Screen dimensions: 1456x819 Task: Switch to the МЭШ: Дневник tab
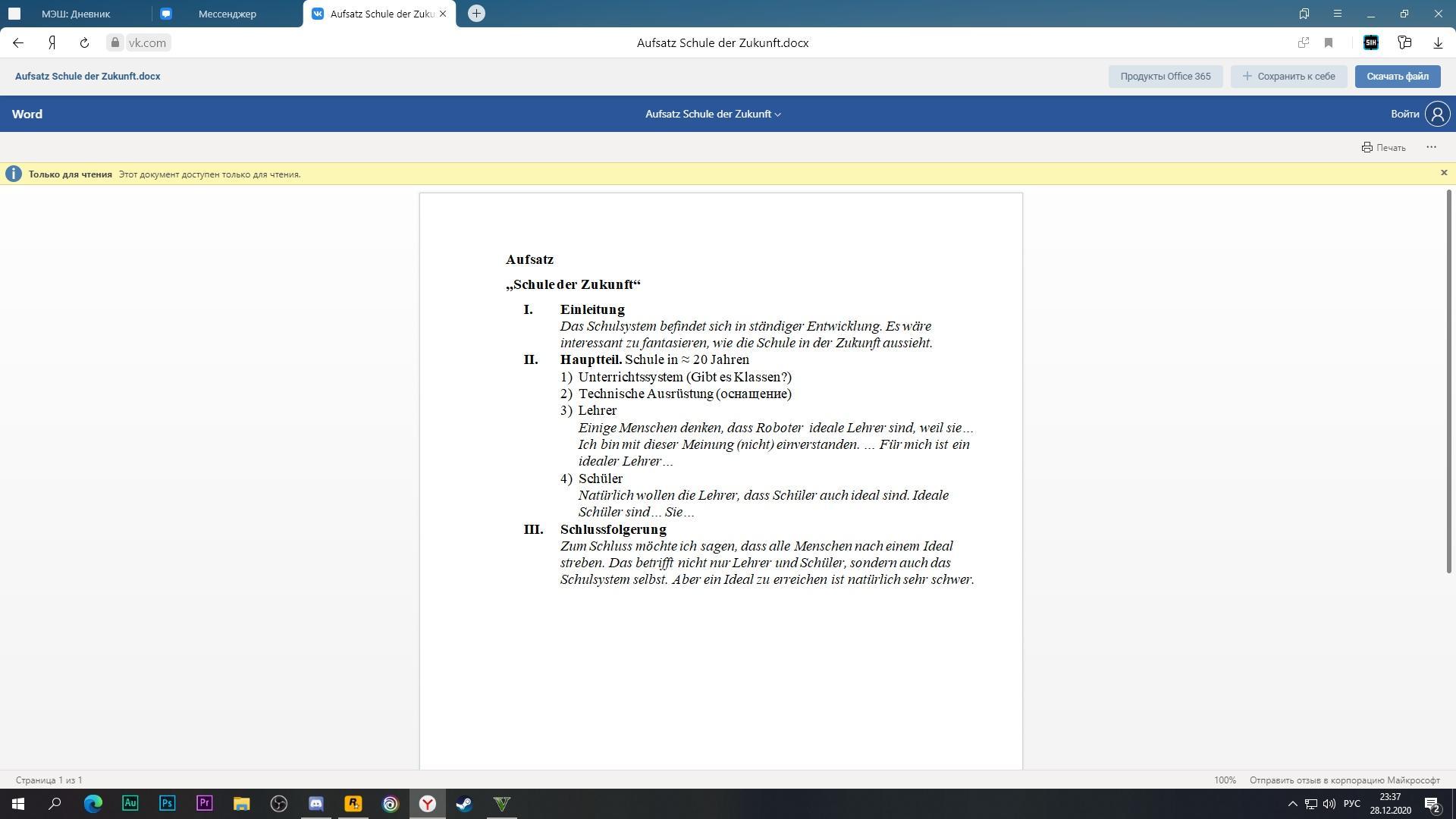76,14
